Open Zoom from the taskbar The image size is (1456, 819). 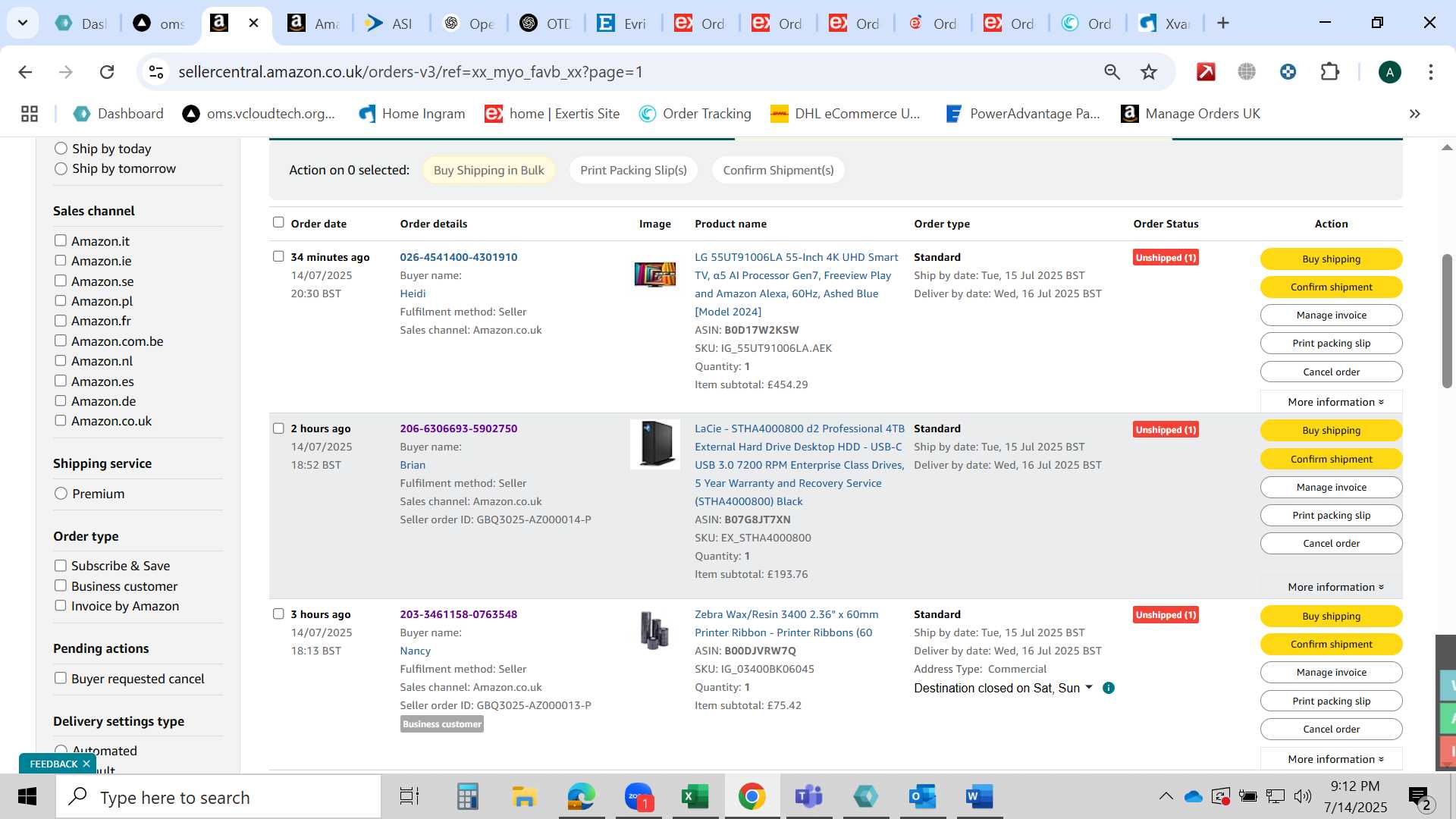pos(639,796)
